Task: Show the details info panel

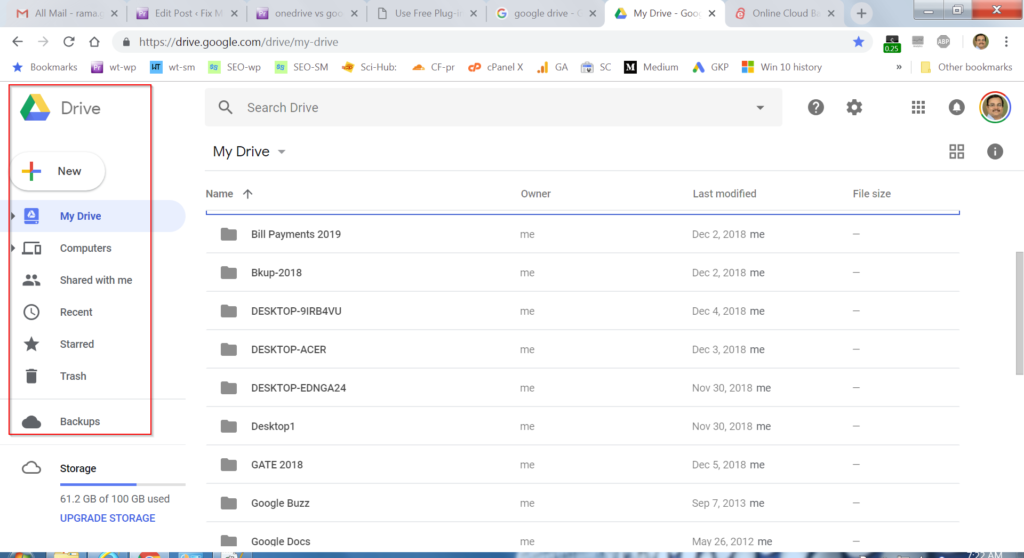Action: [995, 152]
